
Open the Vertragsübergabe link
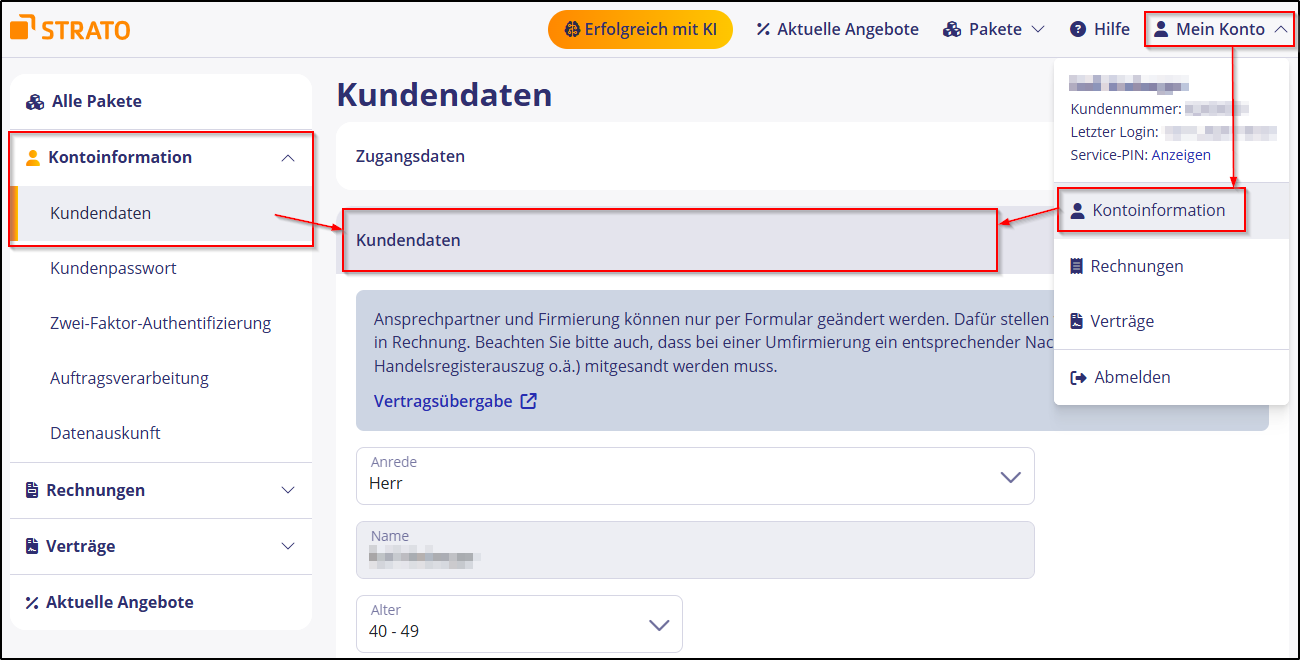pyautogui.click(x=444, y=400)
